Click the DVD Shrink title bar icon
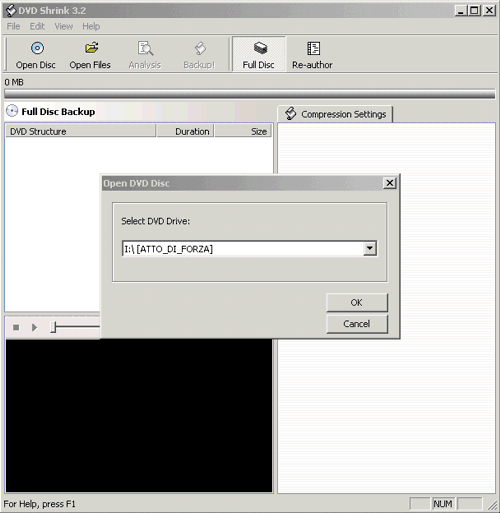Viewport: 500px width, 513px height. pyautogui.click(x=11, y=10)
